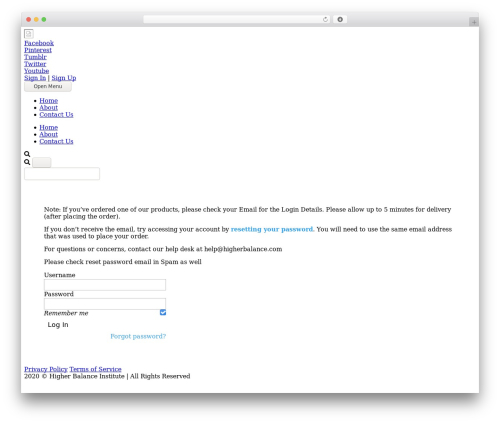Screen dimensions: 500x423
Task: Open the Pinterest link
Action: (x=38, y=50)
